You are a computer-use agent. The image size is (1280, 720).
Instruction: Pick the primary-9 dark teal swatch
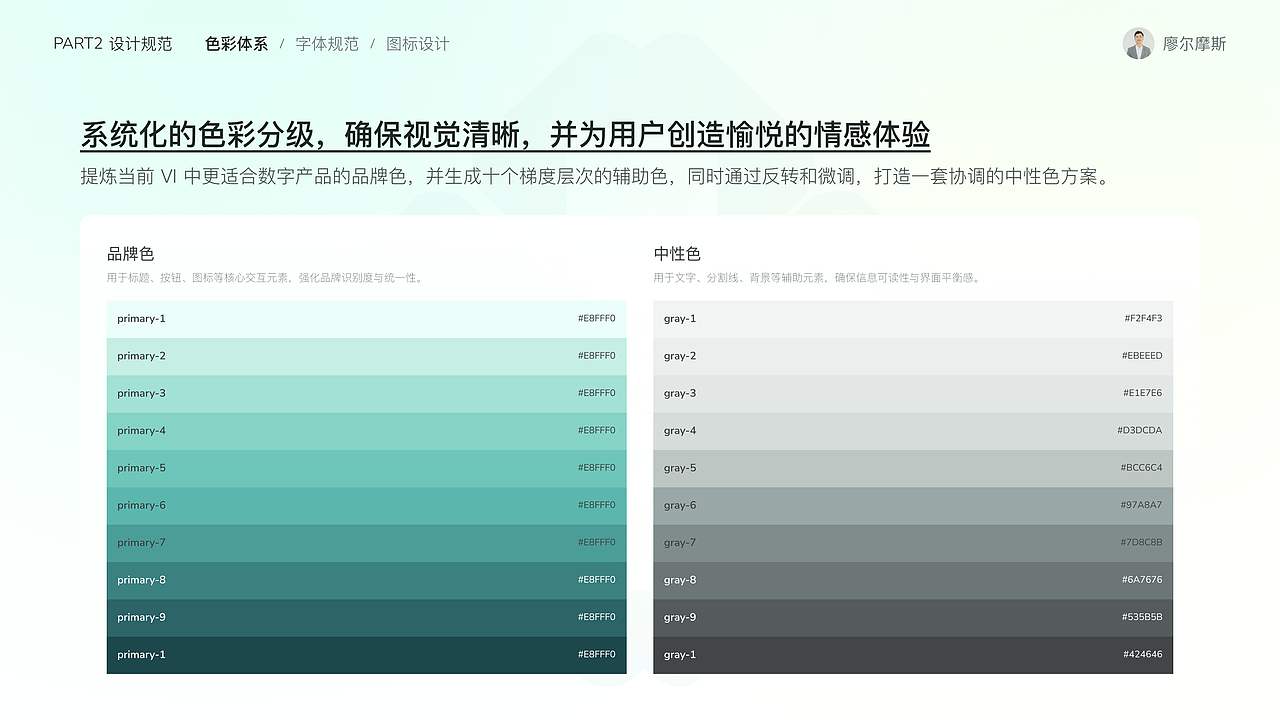click(367, 618)
